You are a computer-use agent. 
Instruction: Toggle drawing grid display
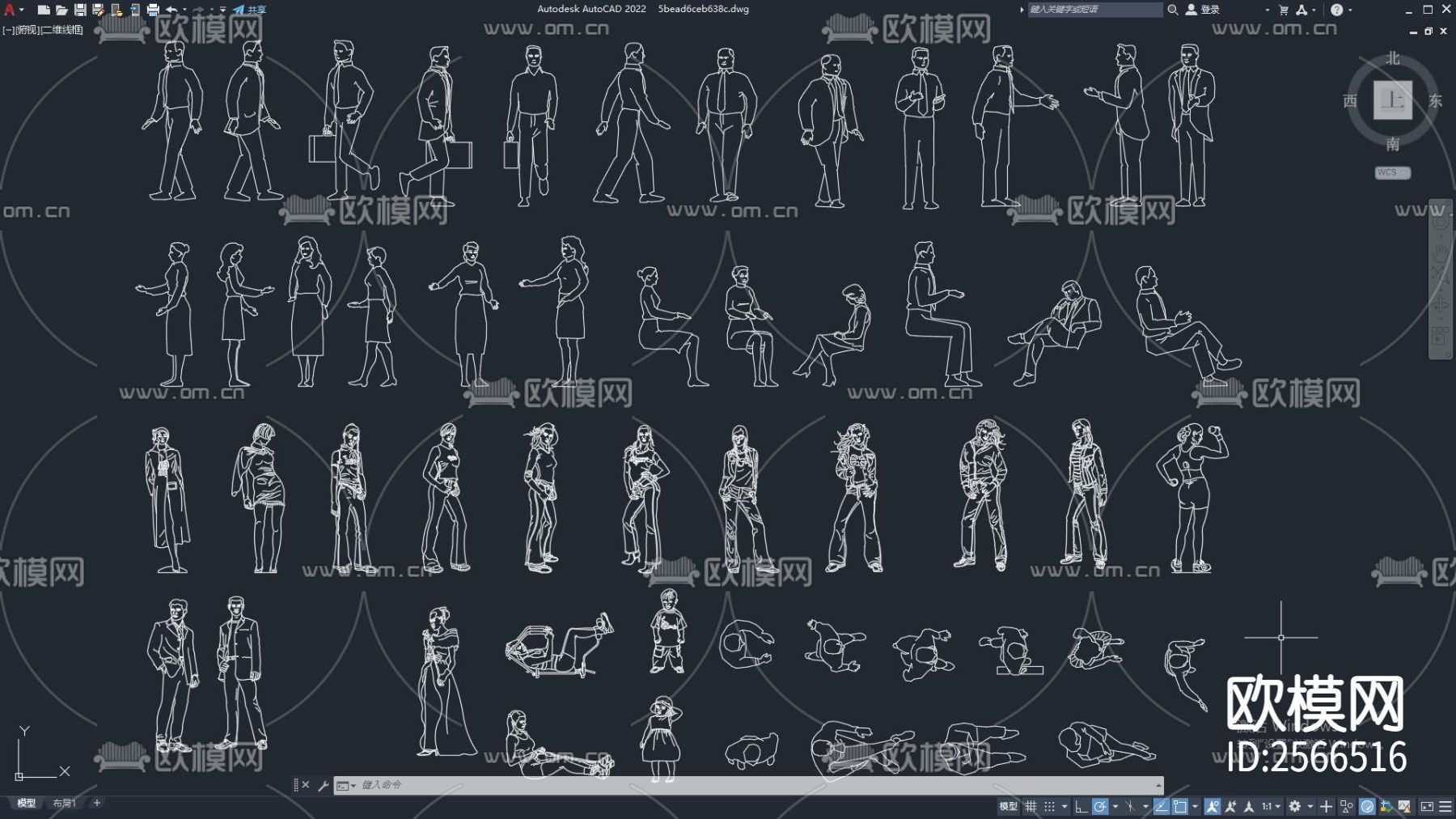coord(1031,806)
